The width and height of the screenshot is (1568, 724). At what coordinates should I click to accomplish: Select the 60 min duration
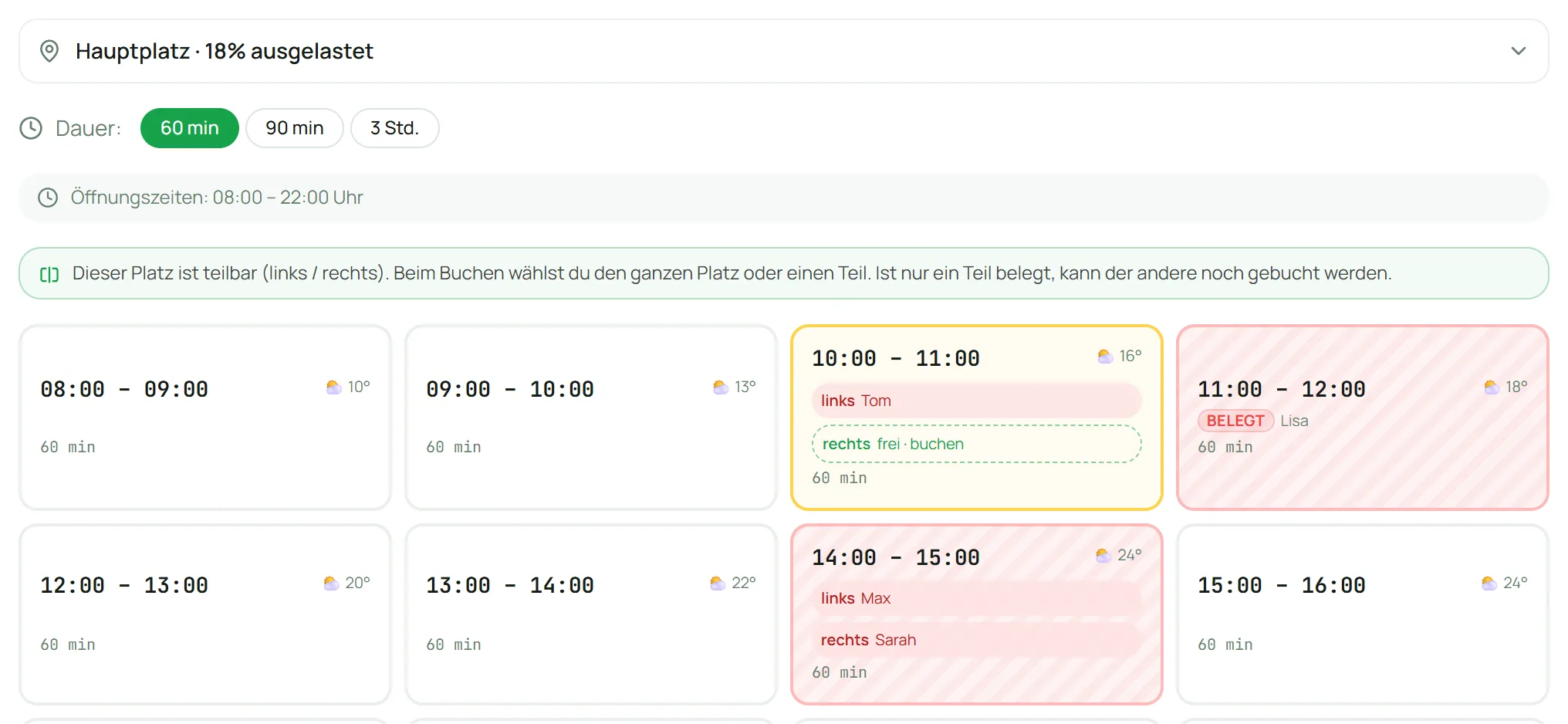[x=190, y=128]
